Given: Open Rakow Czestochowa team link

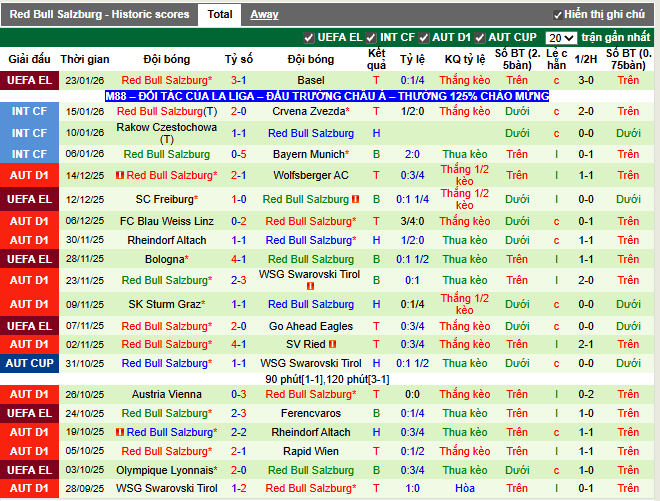Looking at the screenshot, I should [167, 133].
